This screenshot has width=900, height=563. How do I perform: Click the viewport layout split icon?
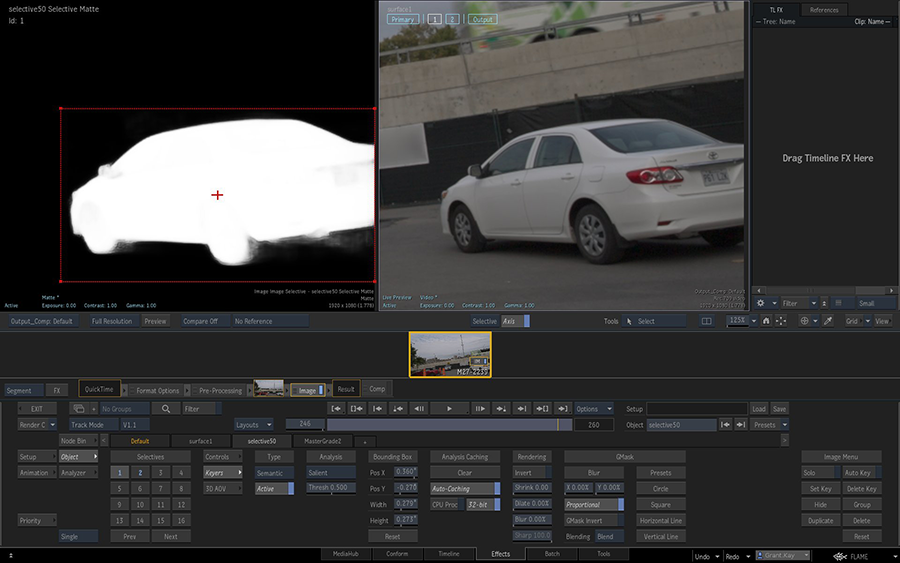coord(707,321)
